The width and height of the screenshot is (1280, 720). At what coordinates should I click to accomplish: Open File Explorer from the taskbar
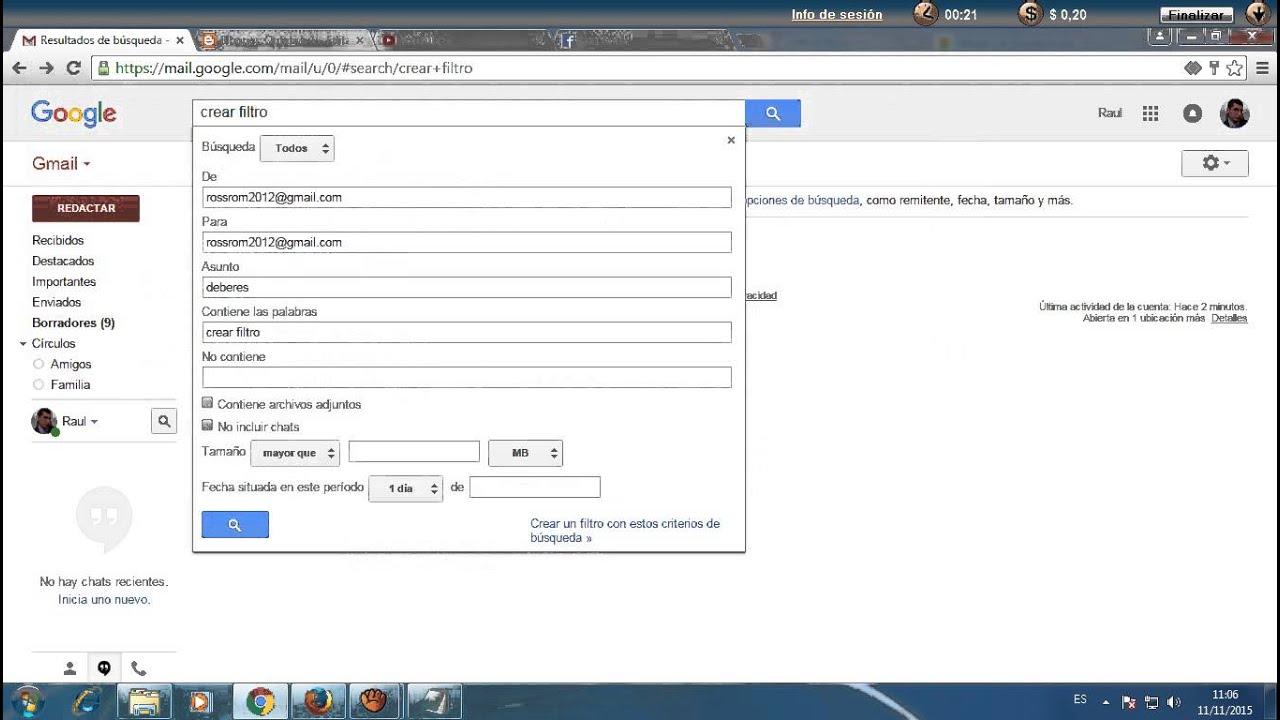tap(145, 701)
